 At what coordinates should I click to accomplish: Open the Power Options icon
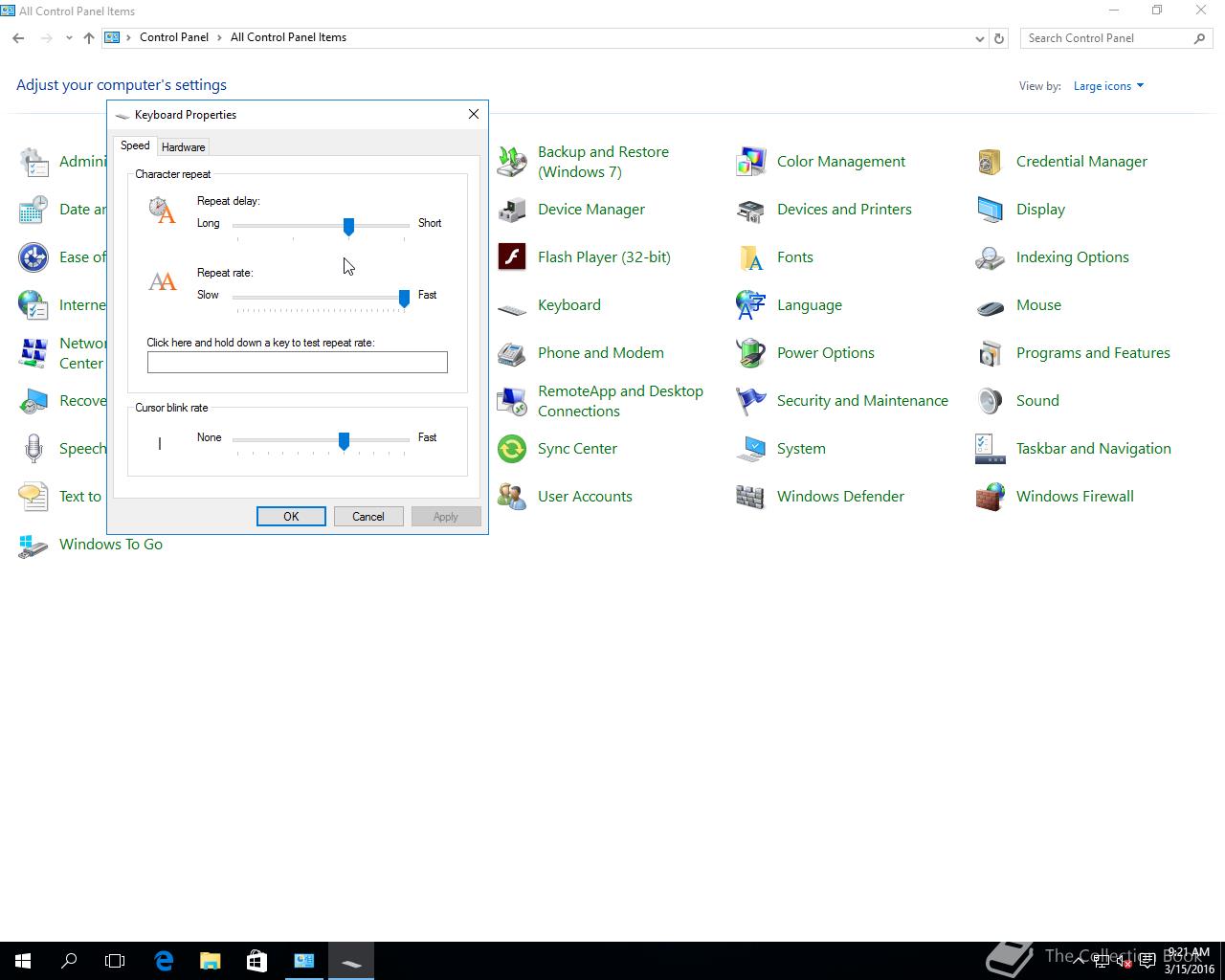coord(751,353)
